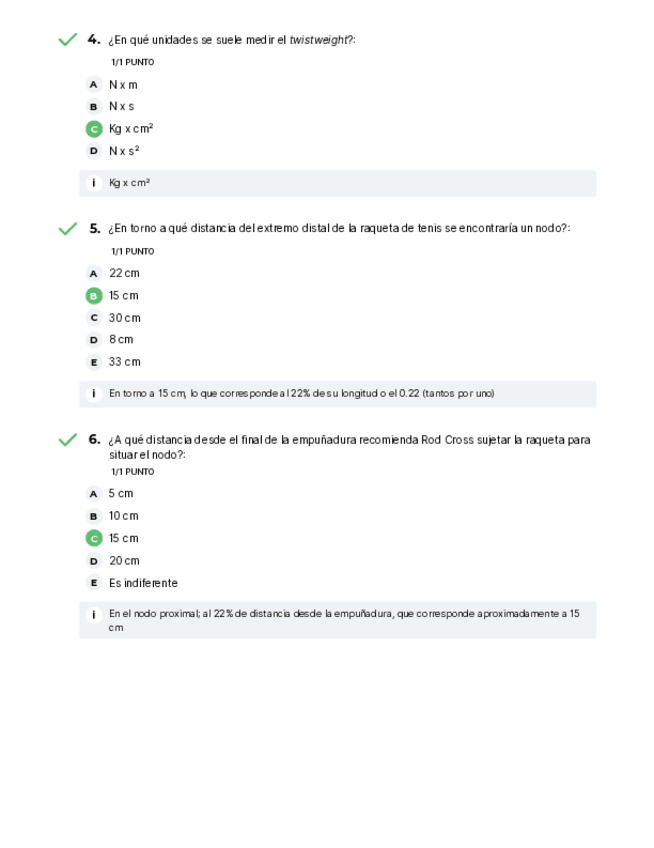Select option B '10 cm' in question 6
The image size is (654, 848).
click(94, 516)
